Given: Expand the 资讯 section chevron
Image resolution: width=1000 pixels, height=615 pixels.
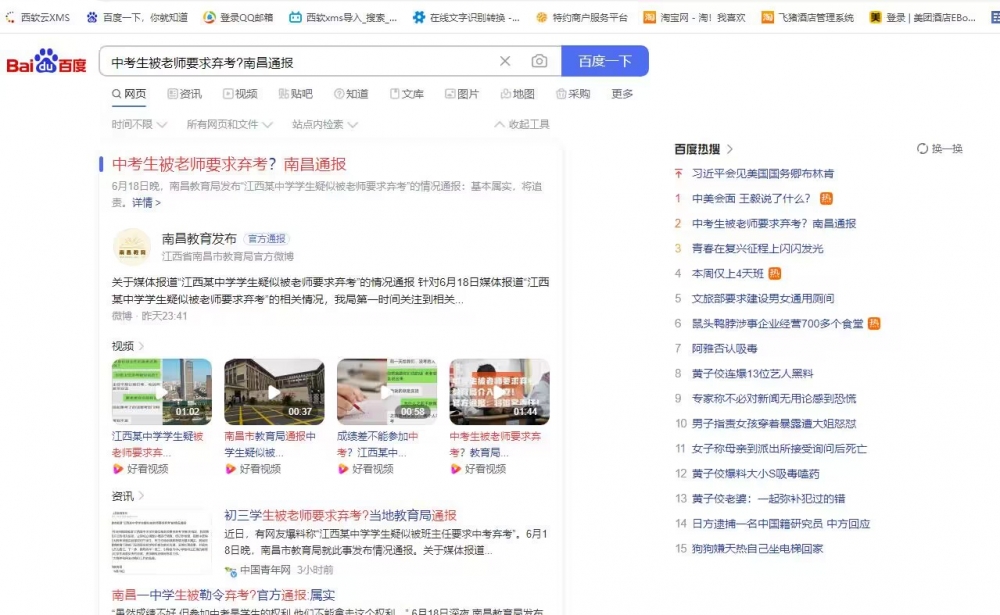Looking at the screenshot, I should pyautogui.click(x=141, y=496).
